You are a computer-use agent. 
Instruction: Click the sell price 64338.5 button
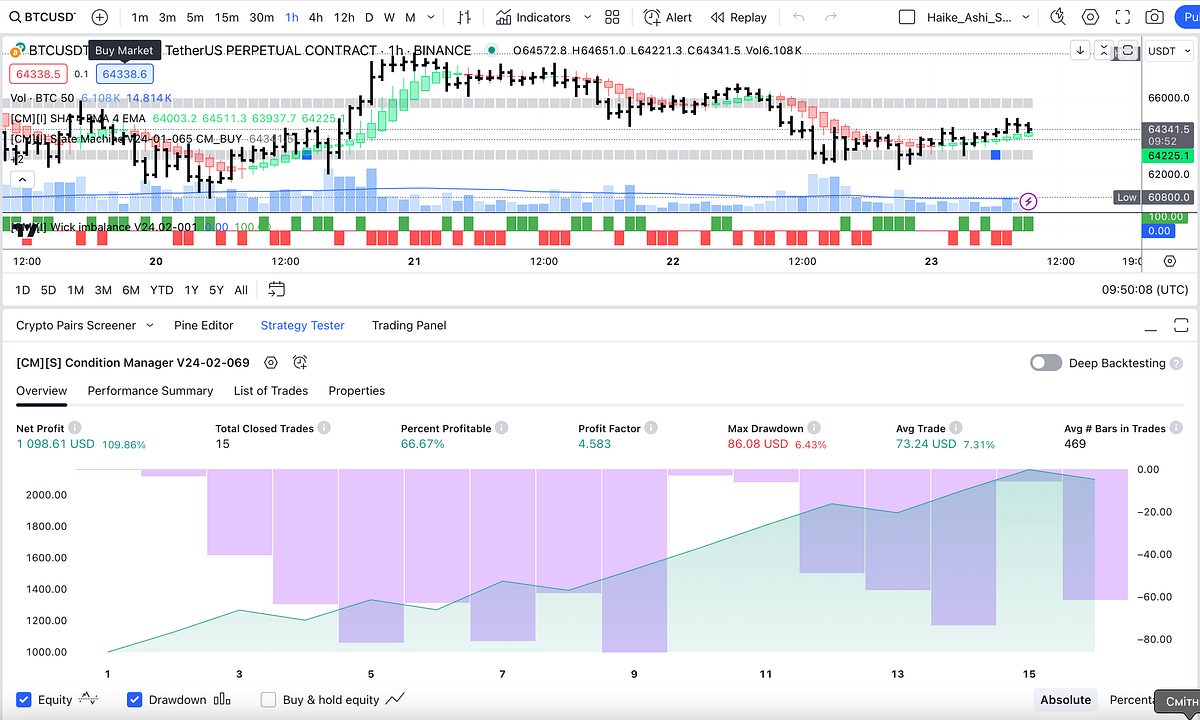point(38,73)
